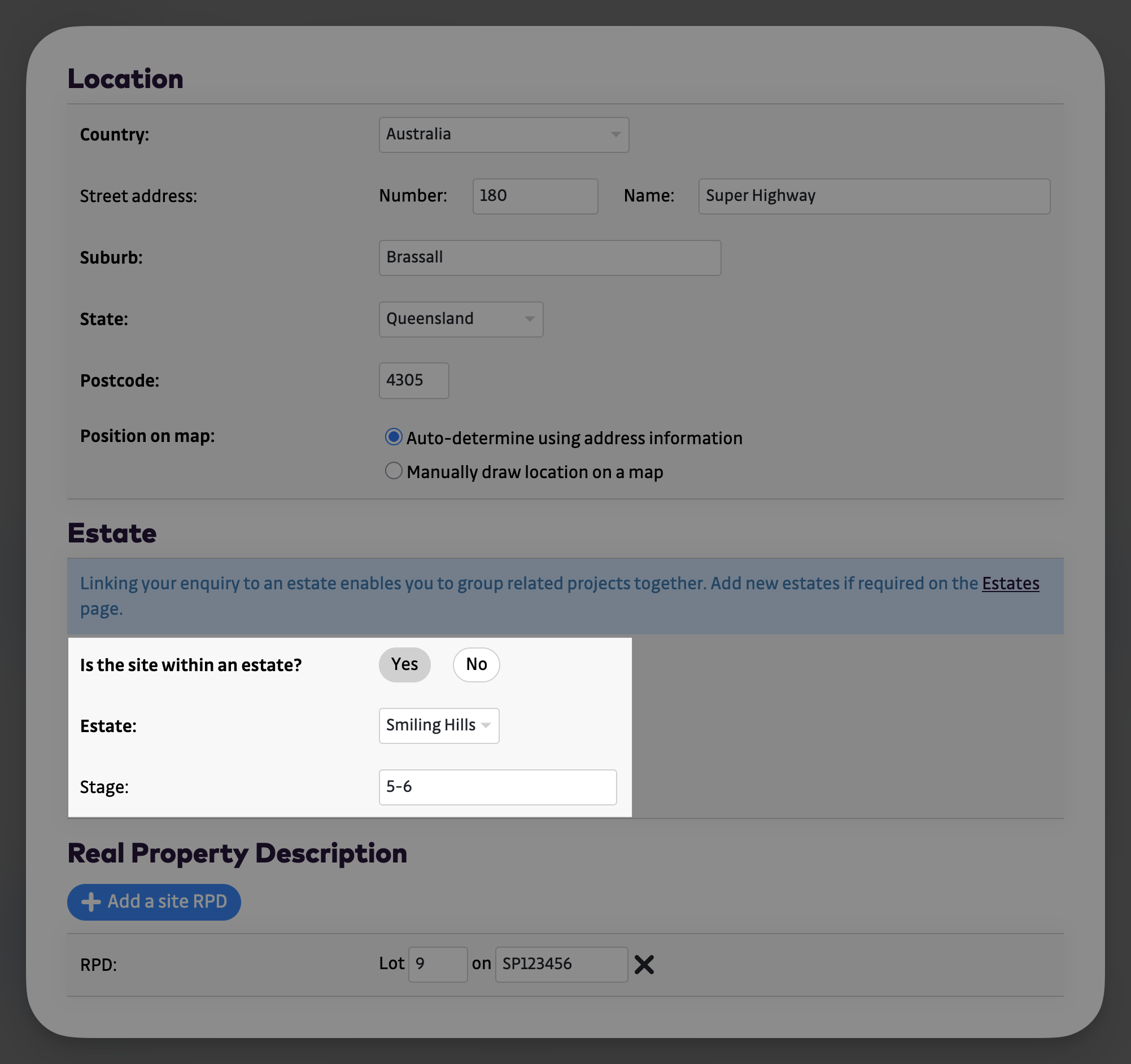Click the Country dropdown arrow
The width and height of the screenshot is (1131, 1064).
coord(615,135)
